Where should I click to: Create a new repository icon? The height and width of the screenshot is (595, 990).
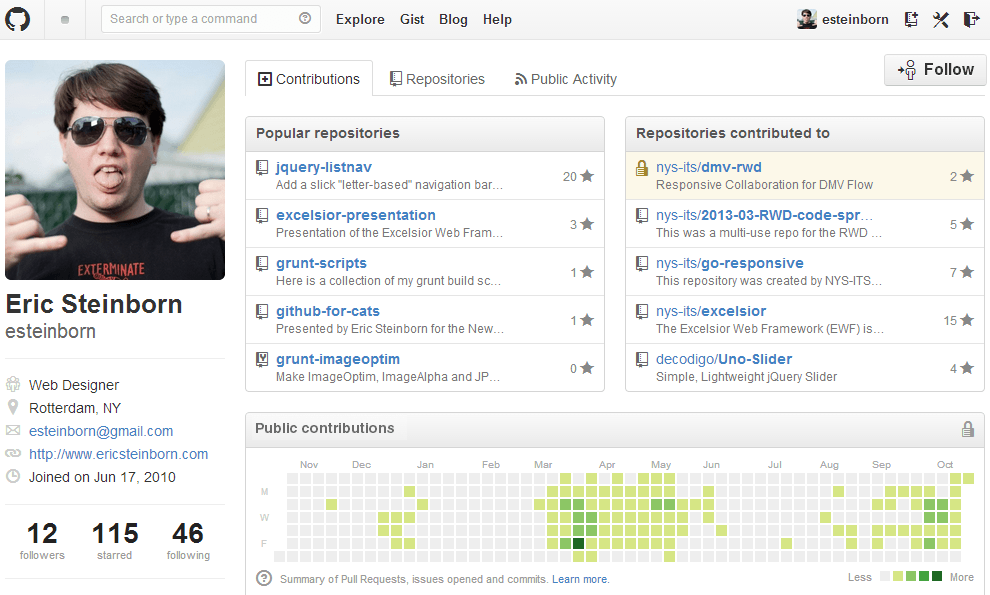(x=911, y=19)
